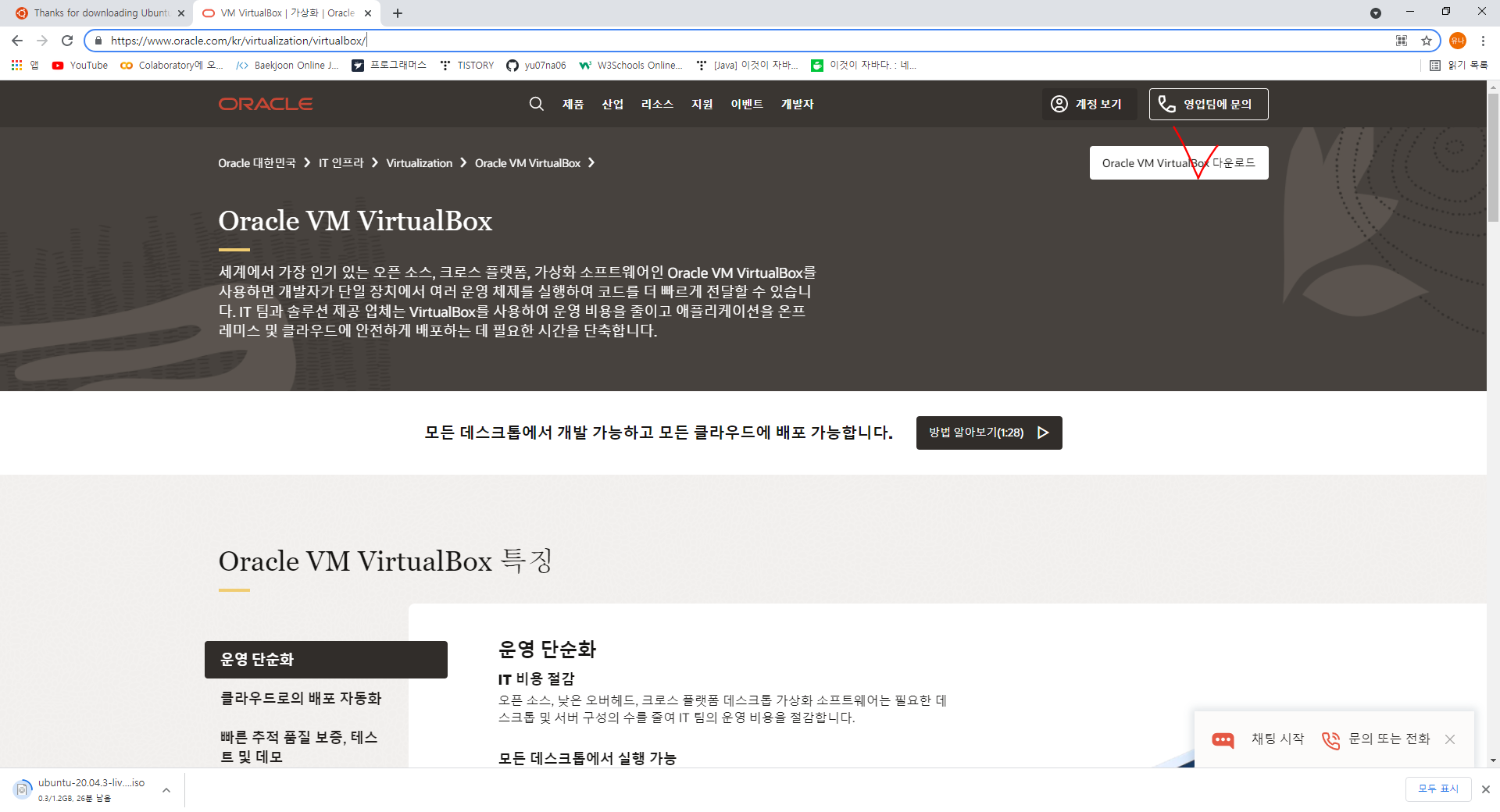Dismiss the chat contact popup
This screenshot has height=812, width=1500.
point(1450,739)
